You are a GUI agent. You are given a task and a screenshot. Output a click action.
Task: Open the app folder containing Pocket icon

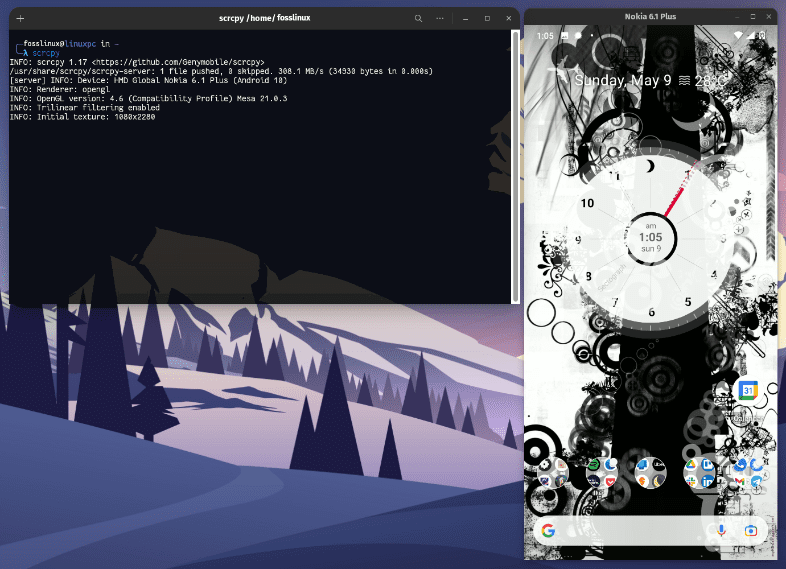point(602,473)
